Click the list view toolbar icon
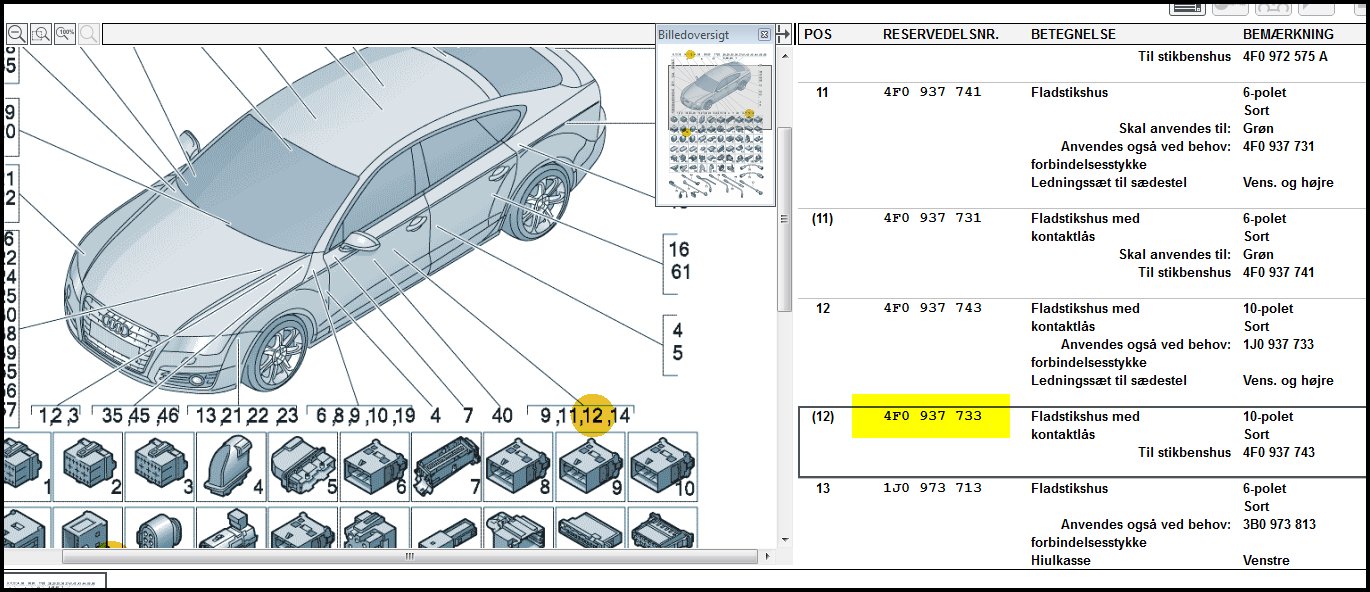The height and width of the screenshot is (592, 1370). coord(1187,7)
